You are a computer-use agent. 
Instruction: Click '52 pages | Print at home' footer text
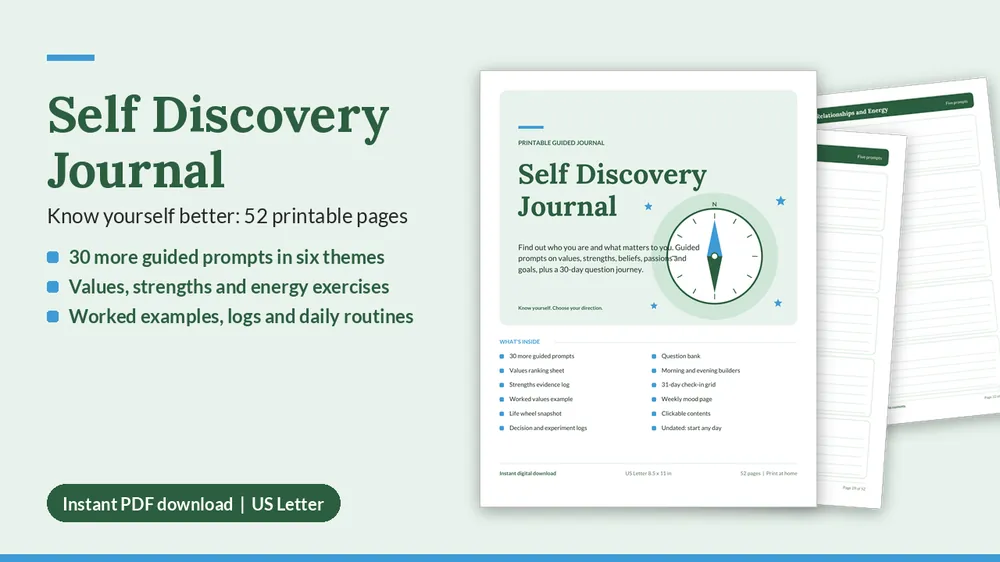tap(768, 473)
